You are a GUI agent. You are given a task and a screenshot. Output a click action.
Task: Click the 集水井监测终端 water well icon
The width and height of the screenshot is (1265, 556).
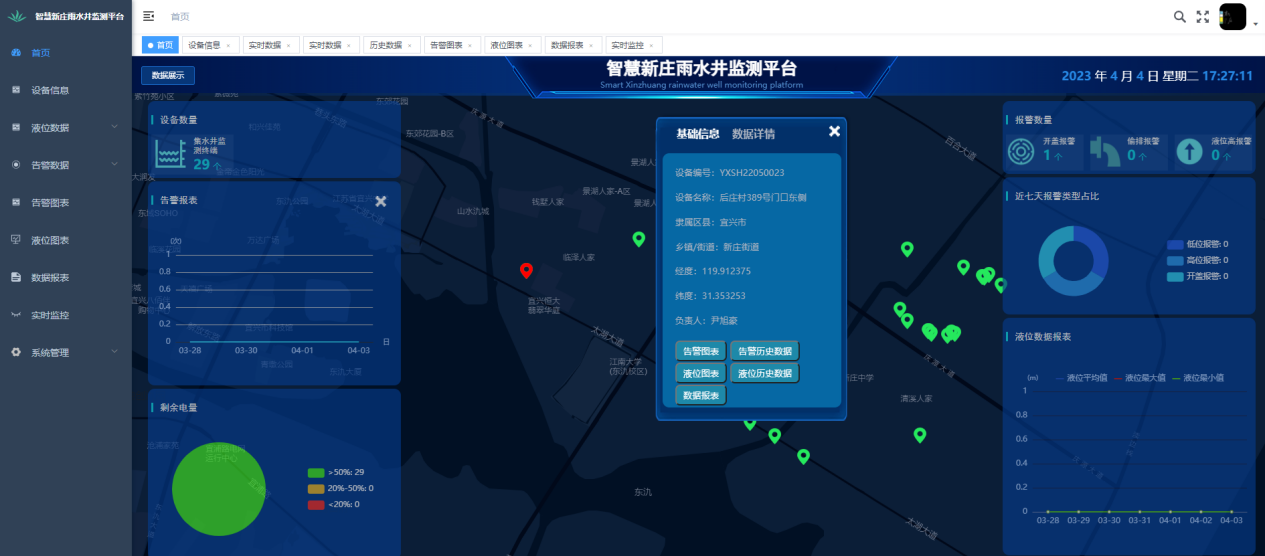[170, 154]
